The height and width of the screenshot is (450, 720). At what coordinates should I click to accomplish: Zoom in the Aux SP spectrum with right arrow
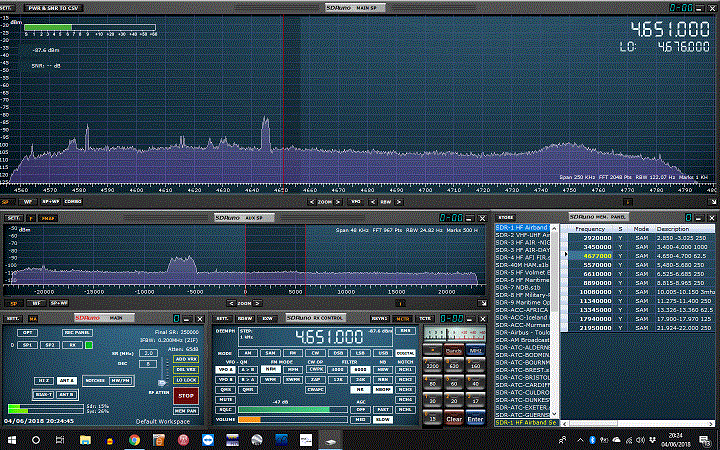pos(258,303)
